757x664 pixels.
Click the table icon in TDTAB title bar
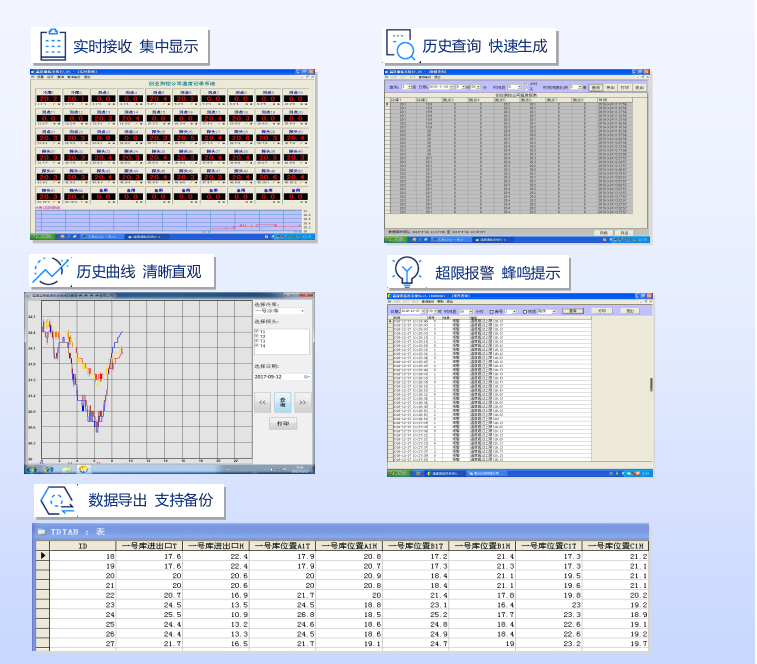42,531
